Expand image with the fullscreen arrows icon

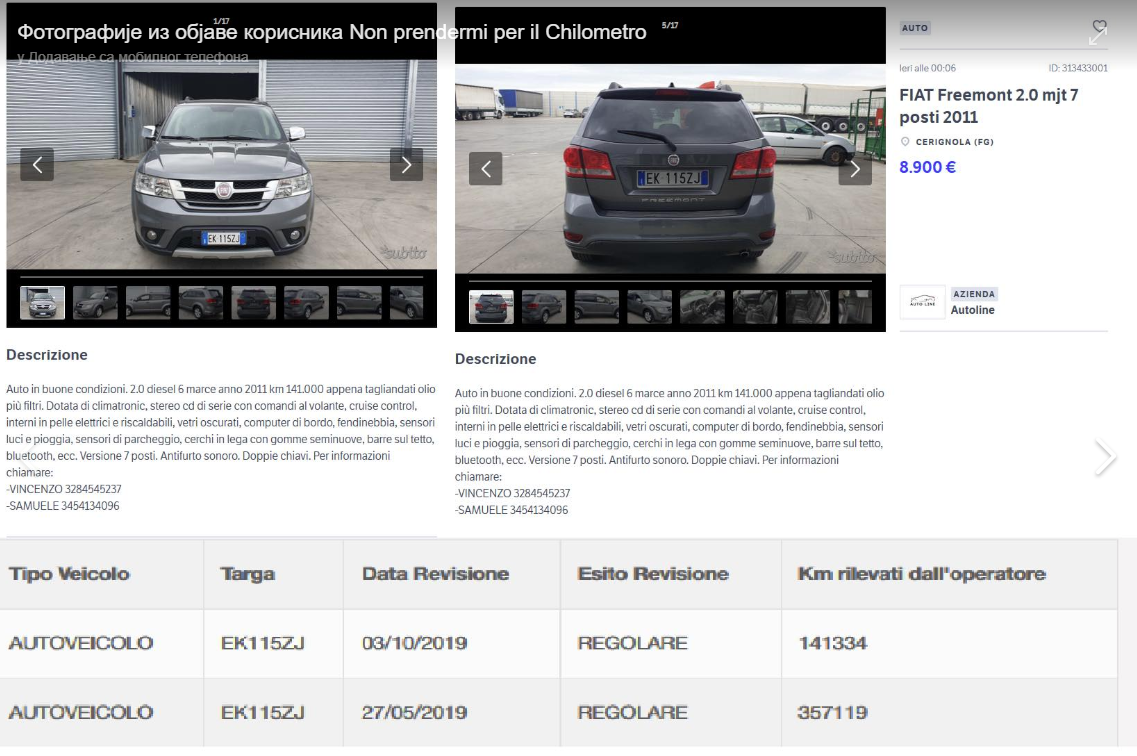tap(1097, 38)
